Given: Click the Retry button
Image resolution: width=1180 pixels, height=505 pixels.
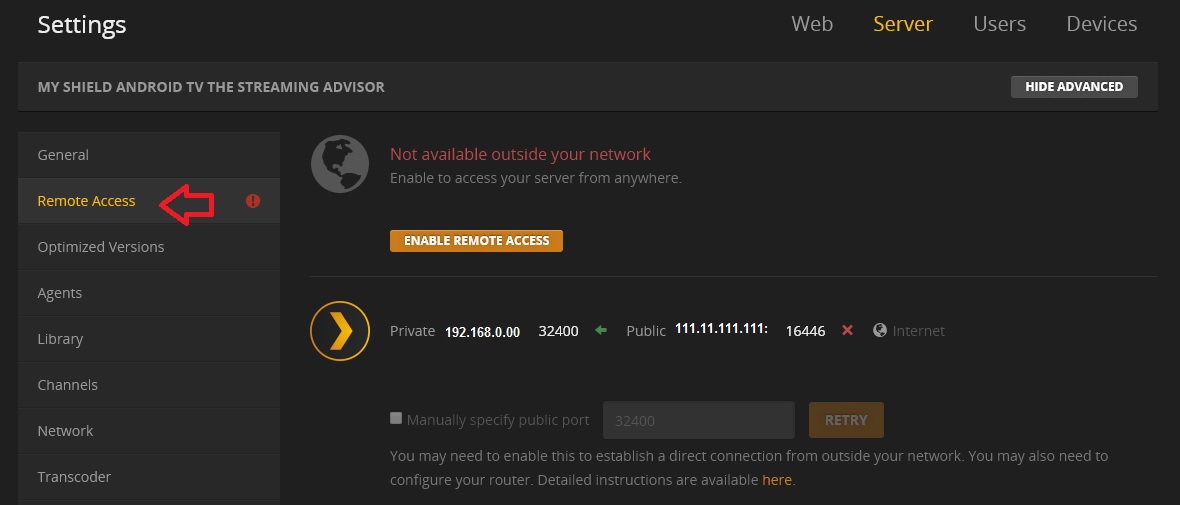Looking at the screenshot, I should 846,420.
